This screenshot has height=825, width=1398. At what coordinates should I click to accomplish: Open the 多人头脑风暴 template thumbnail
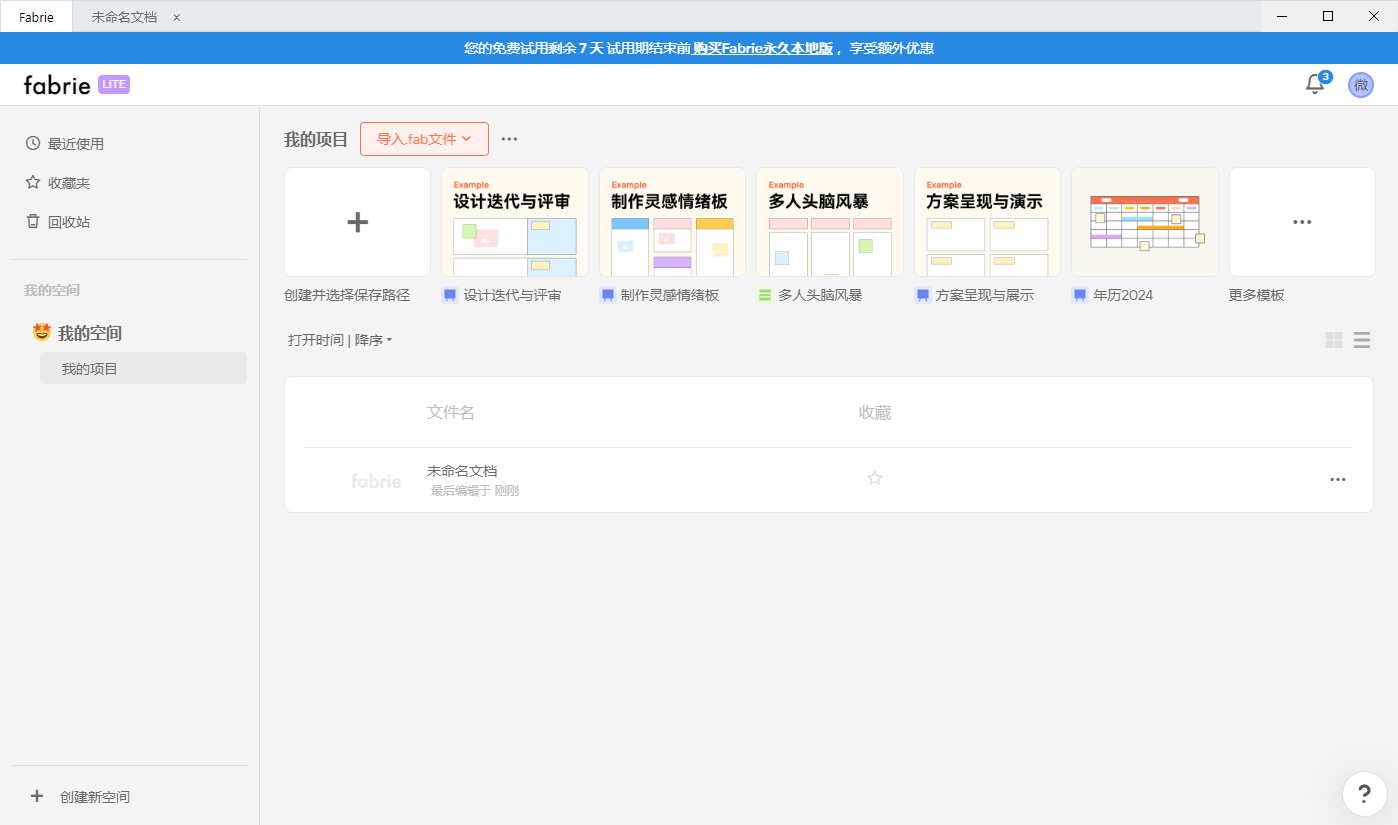(x=830, y=222)
